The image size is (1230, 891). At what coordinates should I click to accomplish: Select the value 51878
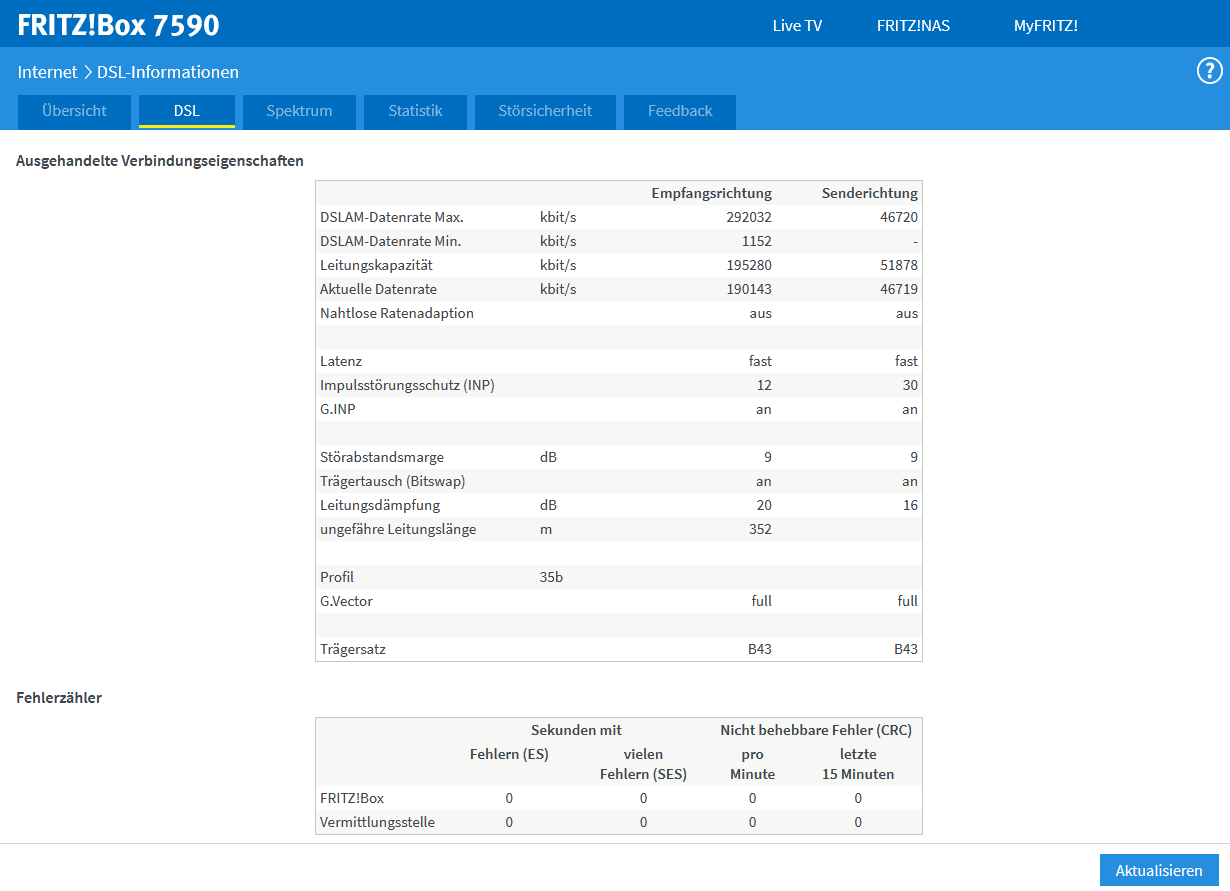(x=898, y=265)
